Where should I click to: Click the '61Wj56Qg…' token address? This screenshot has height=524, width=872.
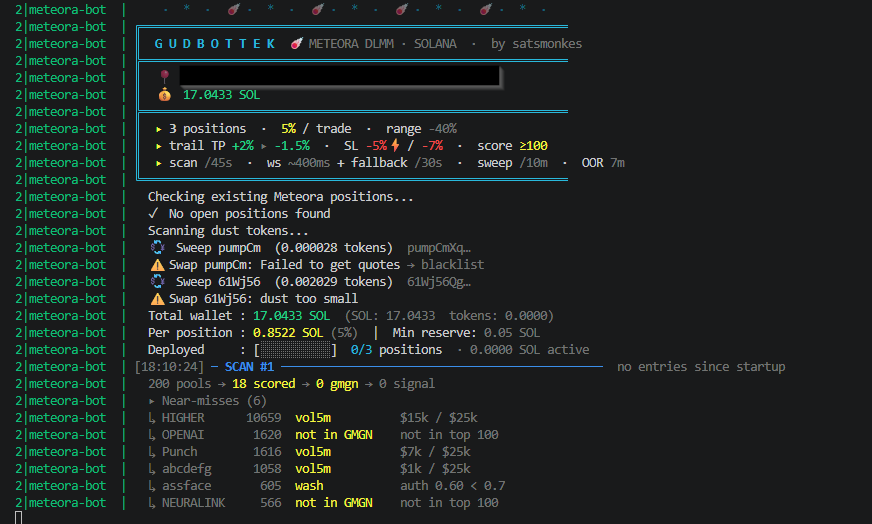pos(439,282)
